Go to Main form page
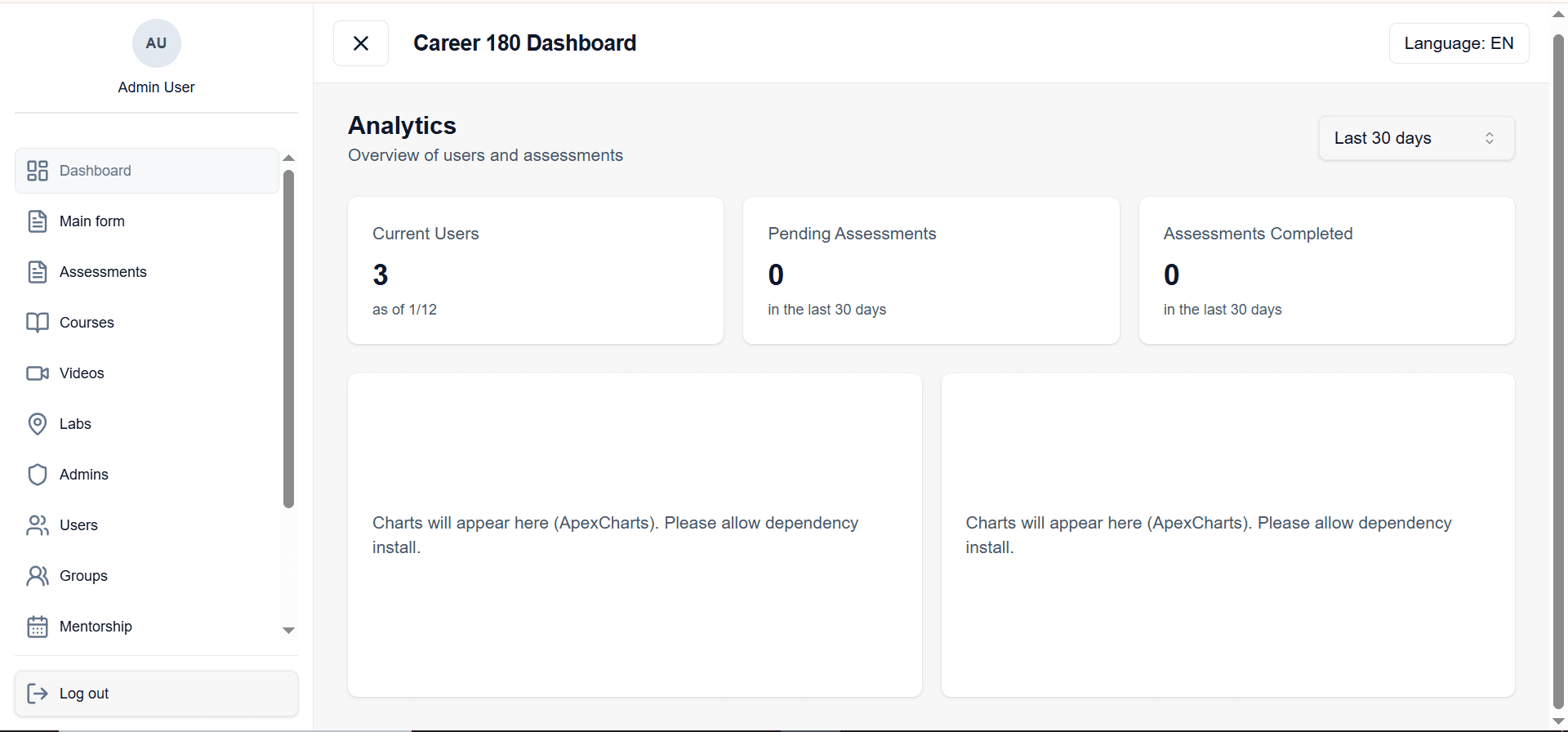This screenshot has width=1568, height=732. pyautogui.click(x=147, y=221)
